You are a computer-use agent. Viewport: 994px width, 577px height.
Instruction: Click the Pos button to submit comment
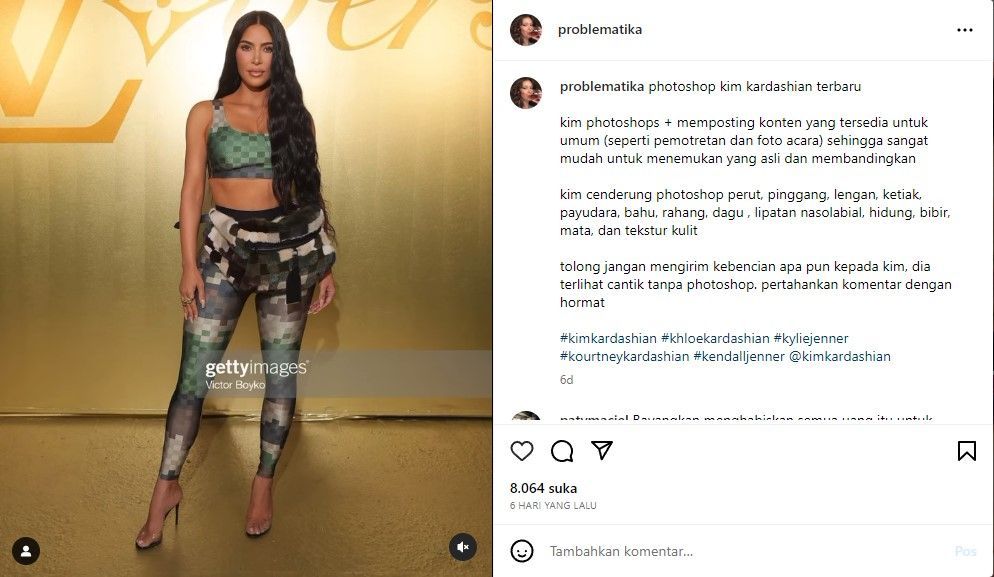(x=965, y=551)
